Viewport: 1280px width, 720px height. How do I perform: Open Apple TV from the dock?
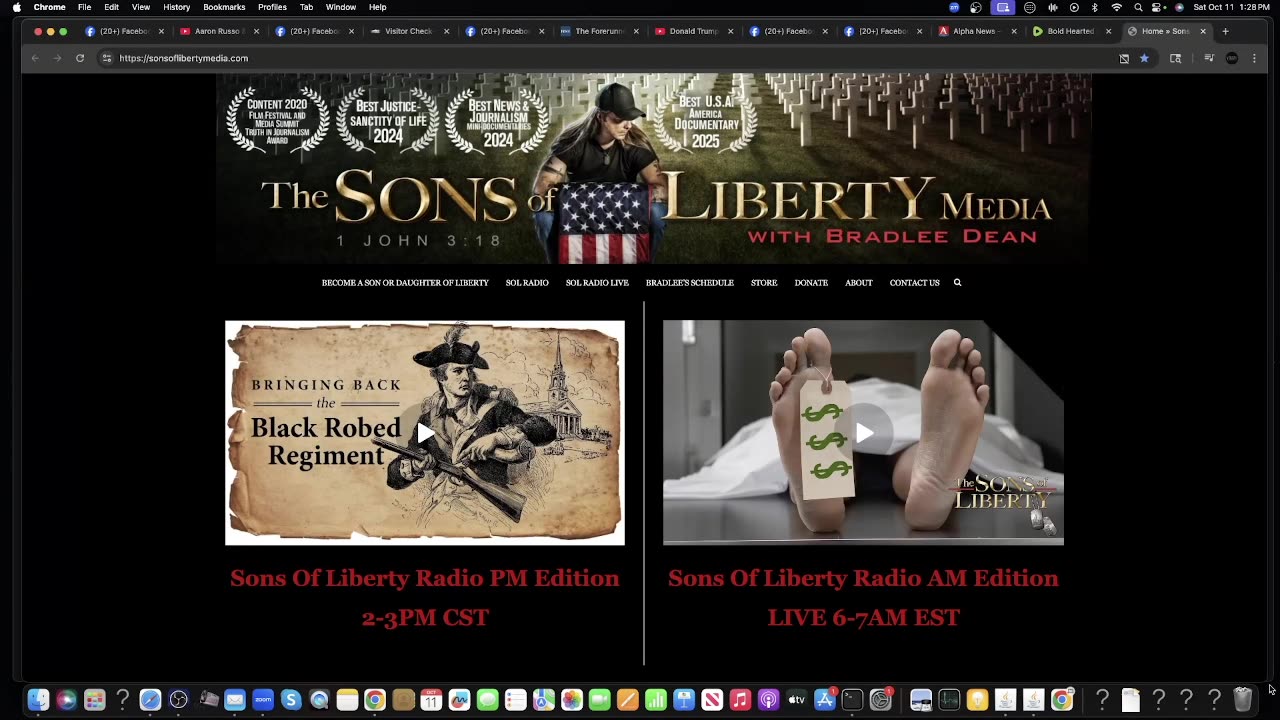pos(796,700)
